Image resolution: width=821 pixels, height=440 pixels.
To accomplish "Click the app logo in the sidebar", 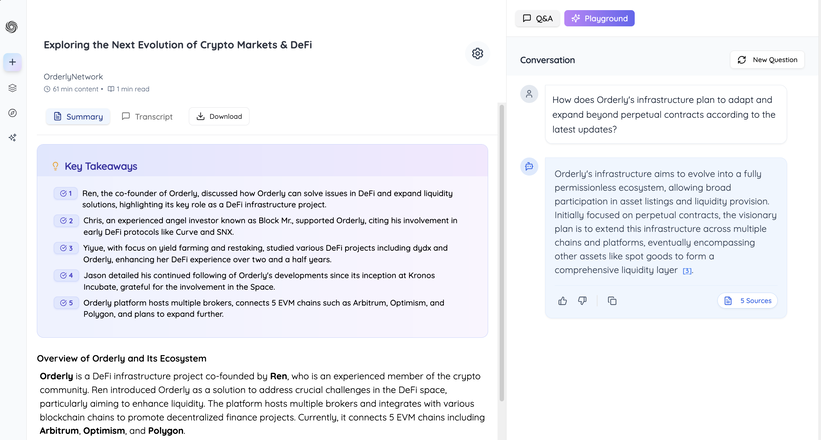I will click(12, 27).
